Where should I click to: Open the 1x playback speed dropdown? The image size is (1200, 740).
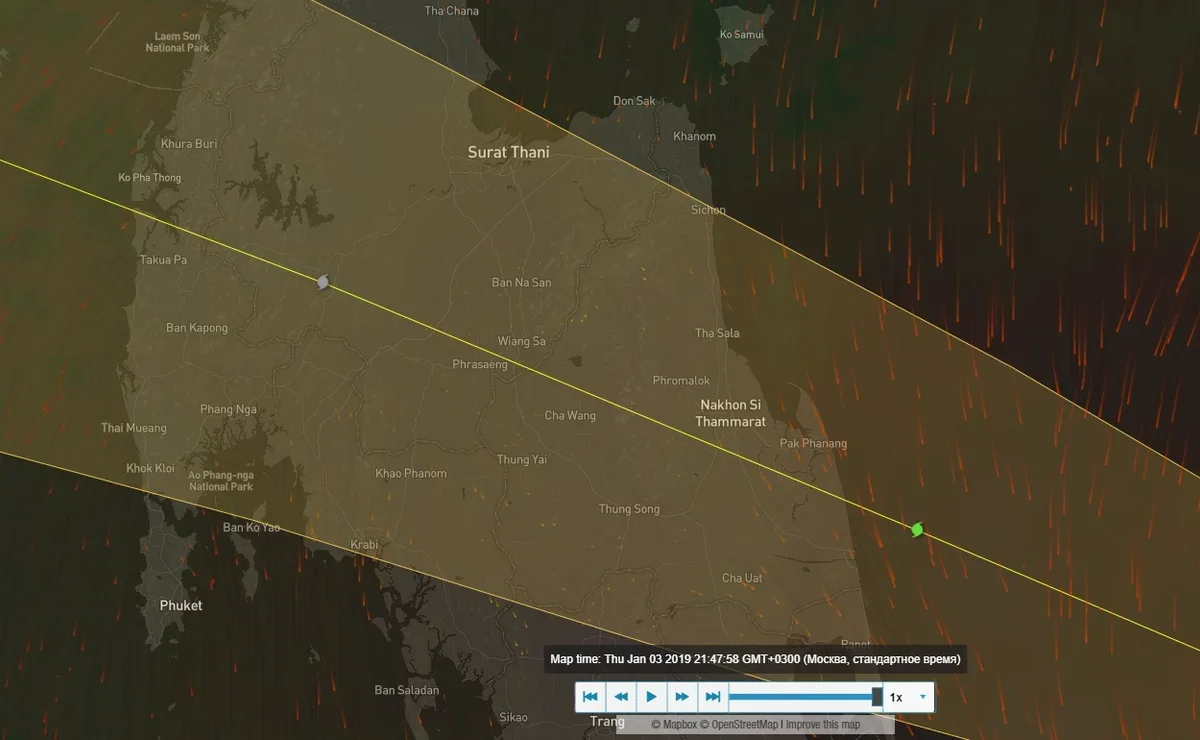click(909, 697)
